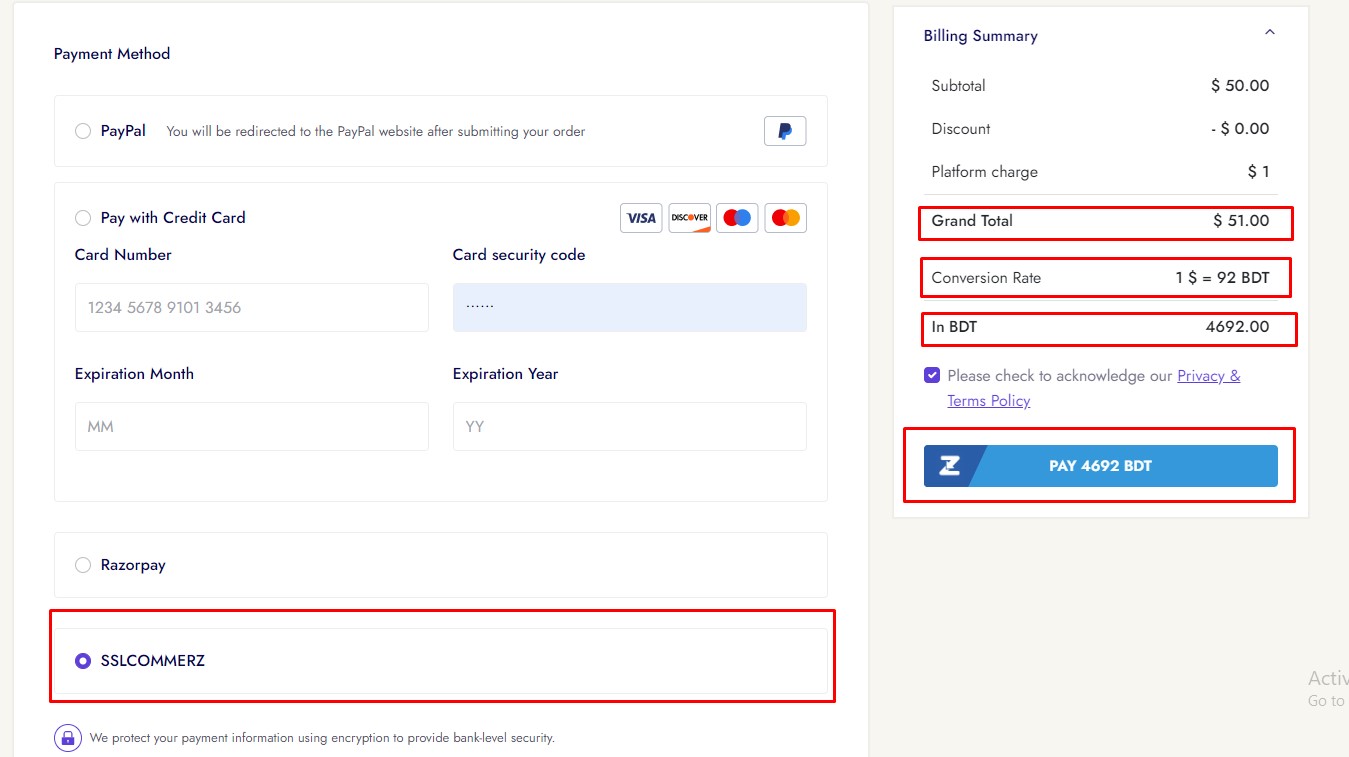Click the Conversion Rate value text

1222,278
